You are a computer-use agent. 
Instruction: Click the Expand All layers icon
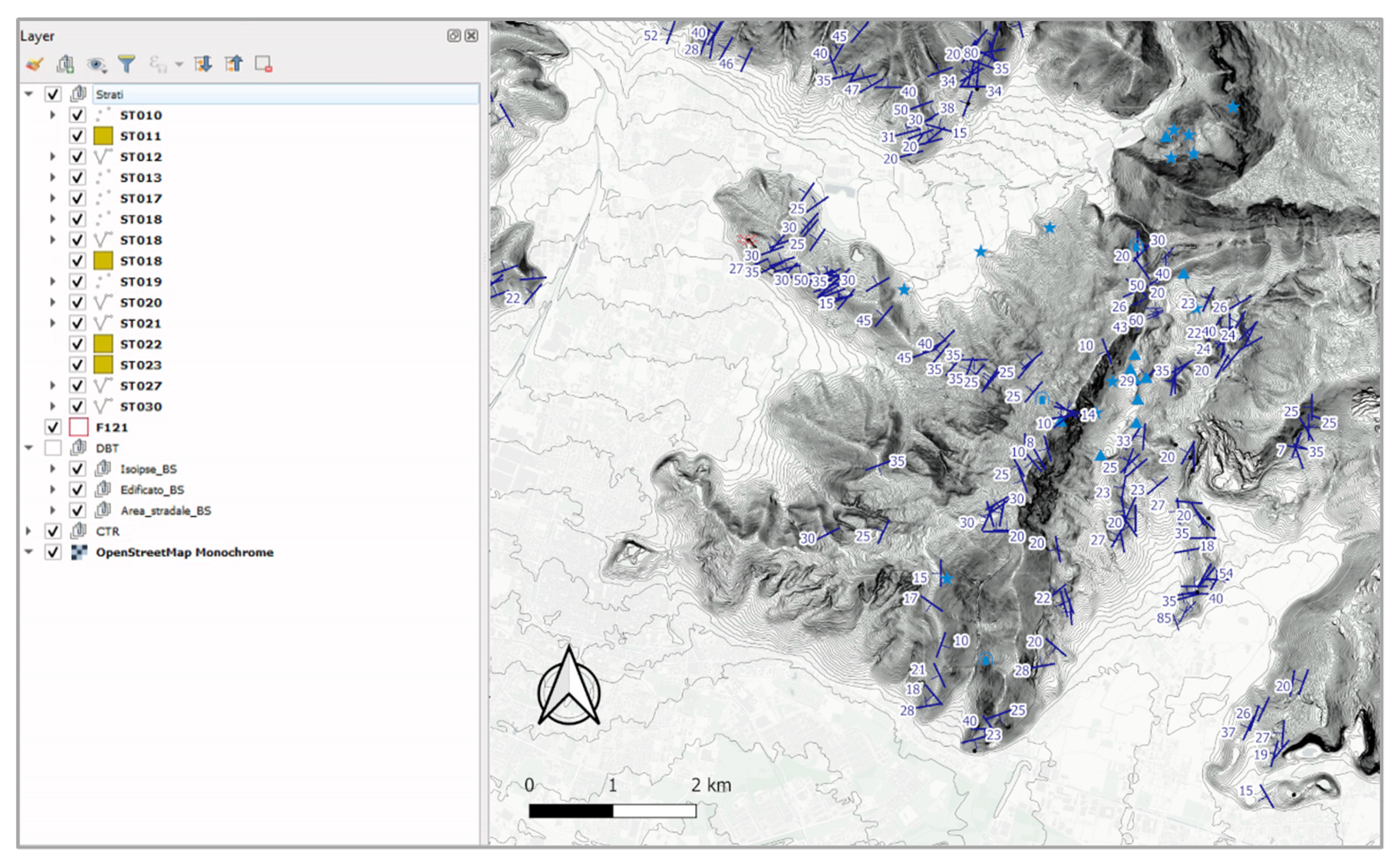[x=203, y=64]
